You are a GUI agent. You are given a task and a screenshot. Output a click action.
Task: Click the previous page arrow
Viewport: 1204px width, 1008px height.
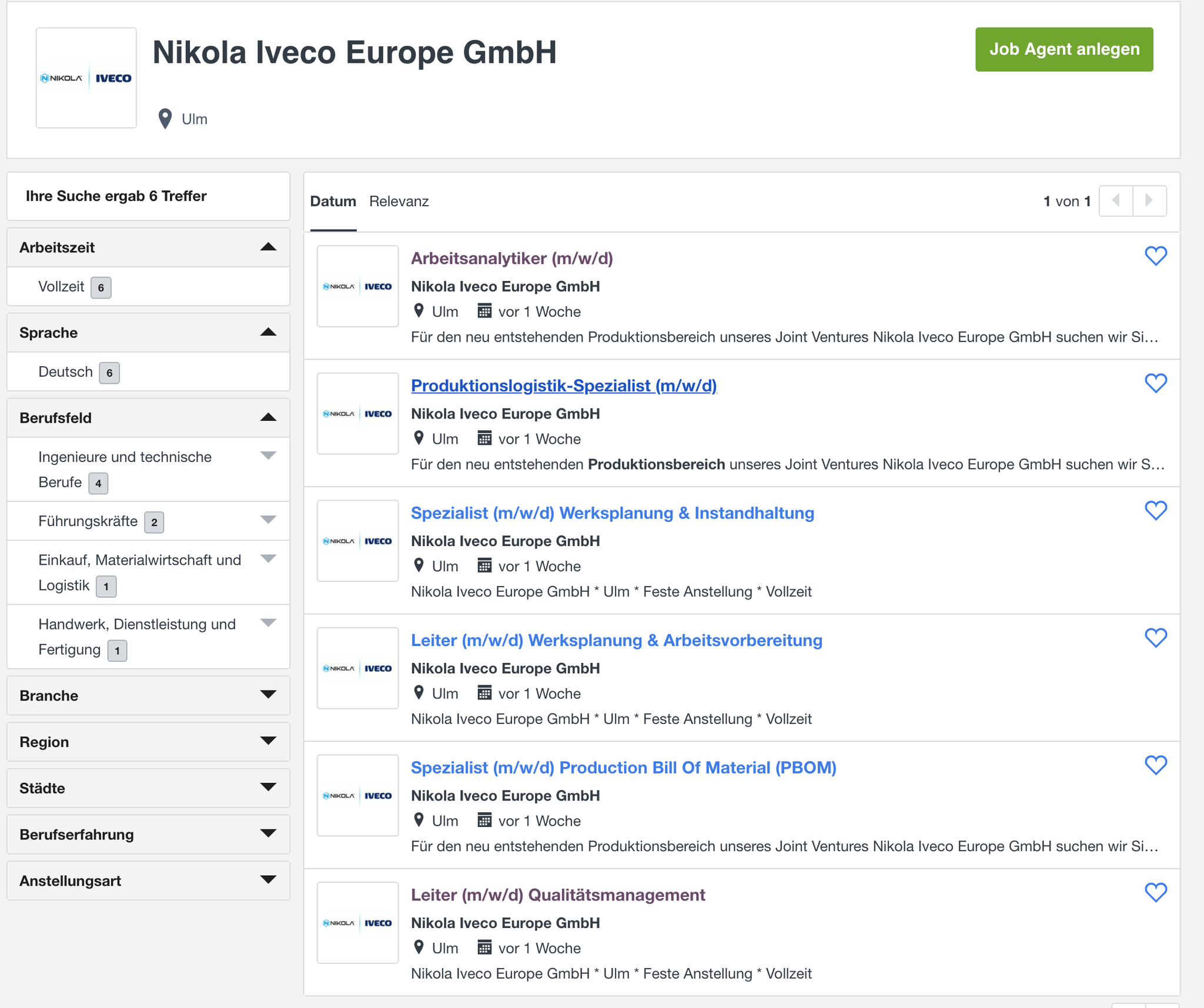coord(1116,201)
